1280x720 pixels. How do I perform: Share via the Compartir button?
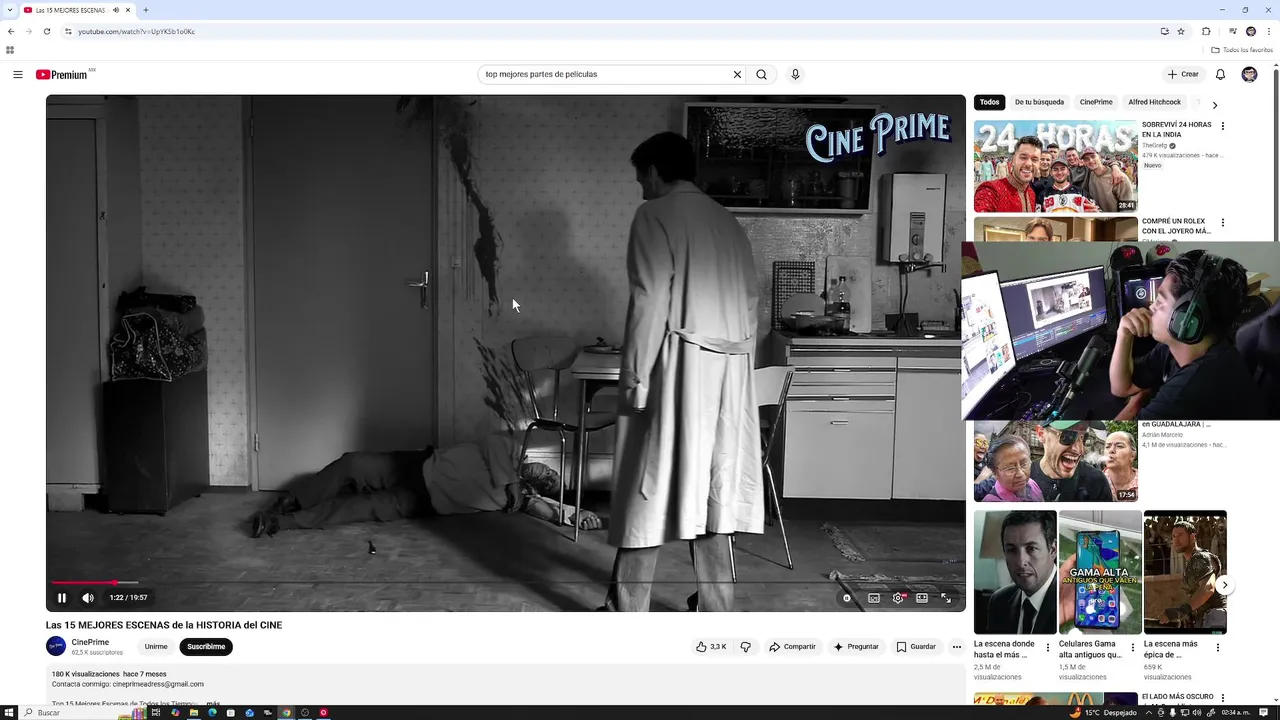[x=792, y=647]
